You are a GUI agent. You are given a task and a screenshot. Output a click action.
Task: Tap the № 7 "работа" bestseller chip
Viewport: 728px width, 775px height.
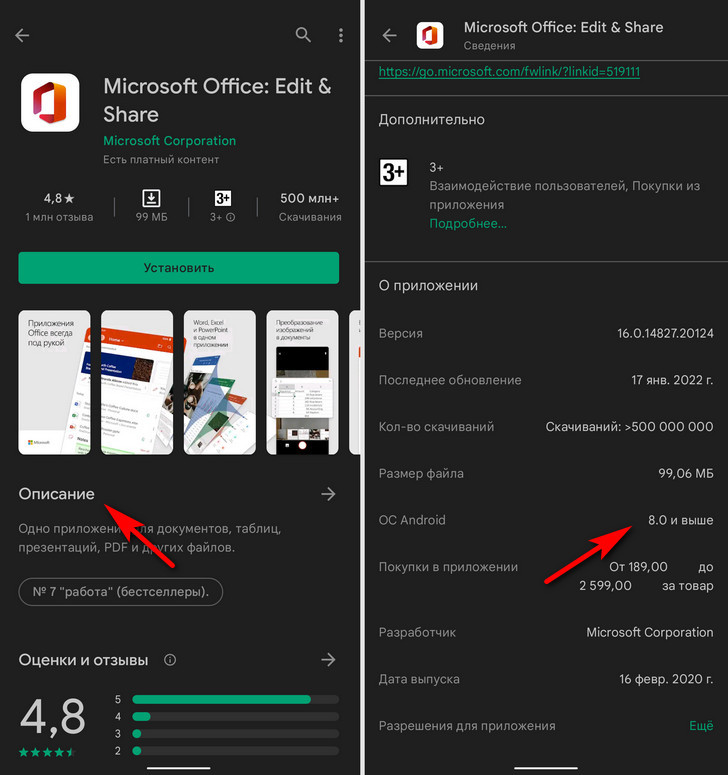click(x=121, y=592)
